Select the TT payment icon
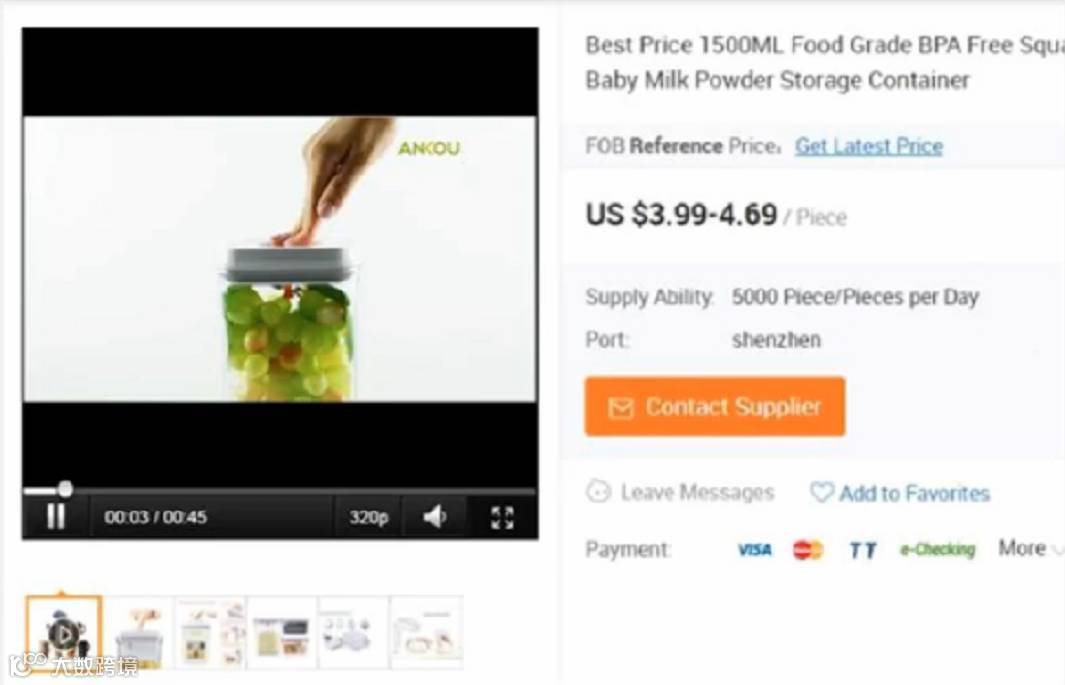1065x685 pixels. 863,550
